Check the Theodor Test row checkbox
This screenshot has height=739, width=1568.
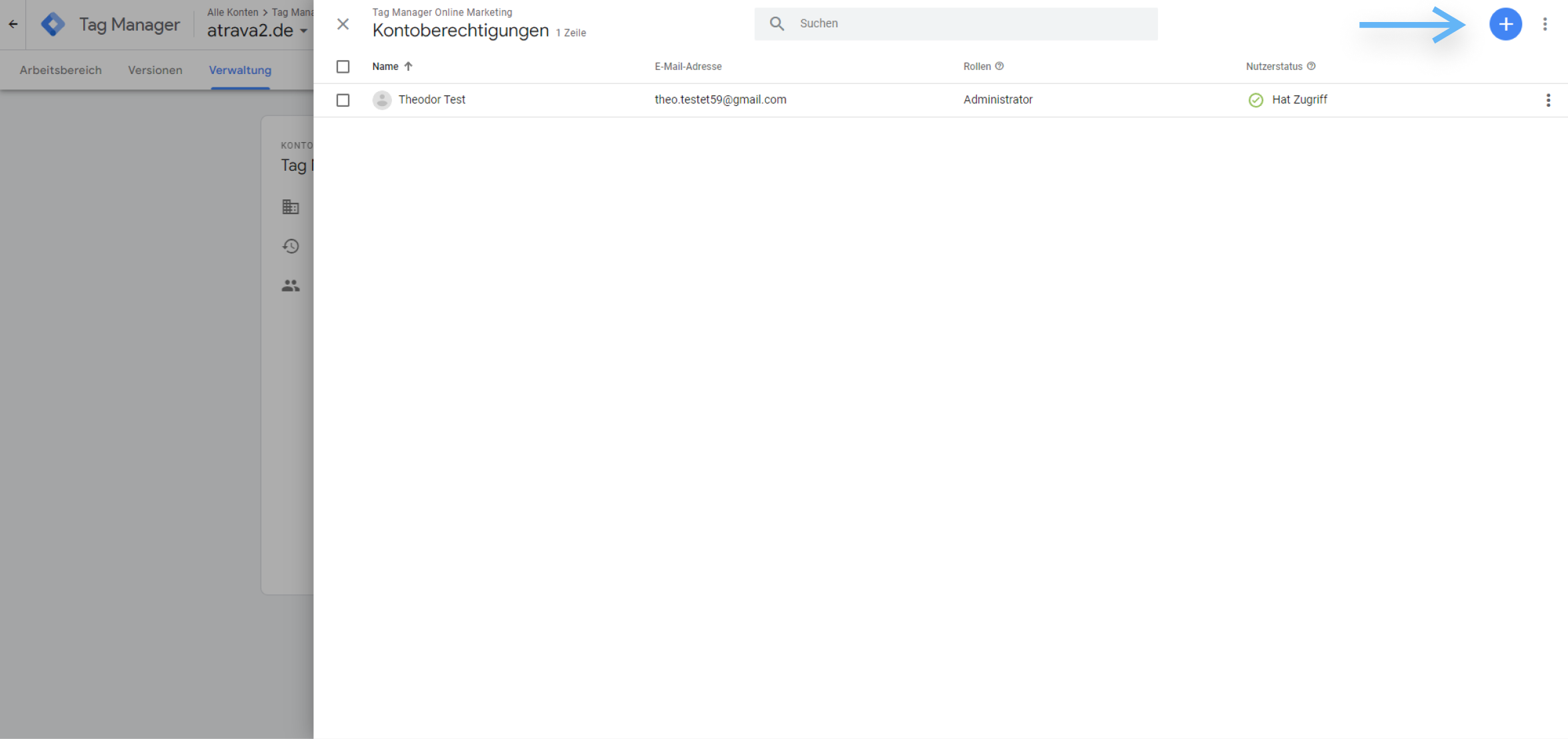click(343, 100)
